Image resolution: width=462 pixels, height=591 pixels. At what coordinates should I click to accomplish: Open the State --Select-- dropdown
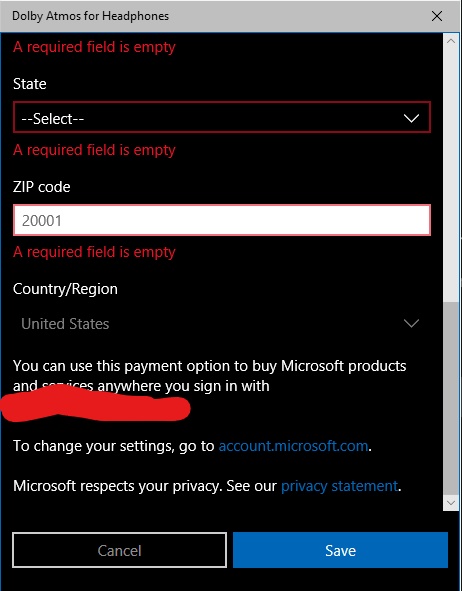pyautogui.click(x=222, y=117)
